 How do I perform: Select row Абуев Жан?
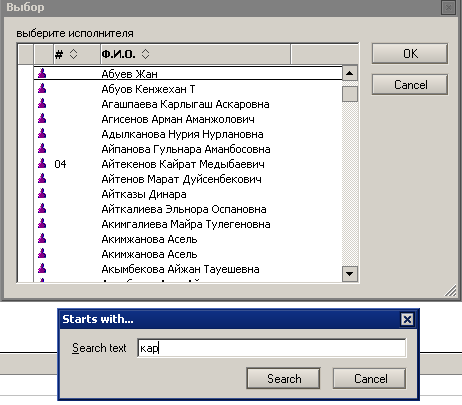[x=188, y=73]
